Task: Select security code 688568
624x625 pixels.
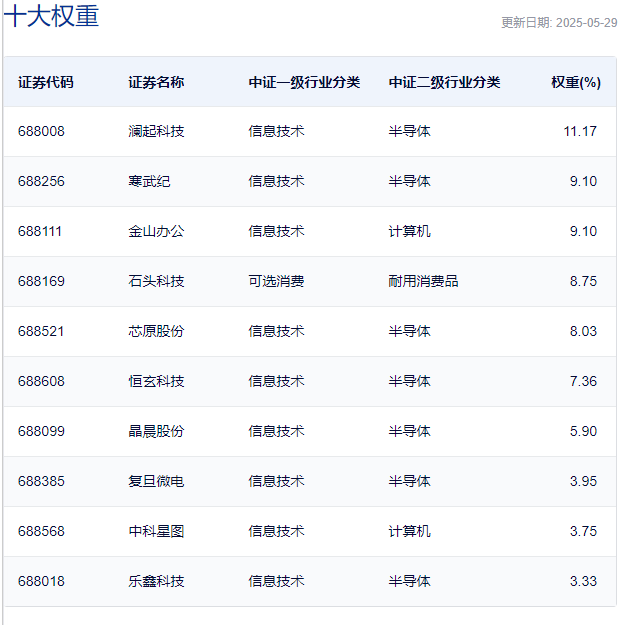Action: [x=41, y=531]
